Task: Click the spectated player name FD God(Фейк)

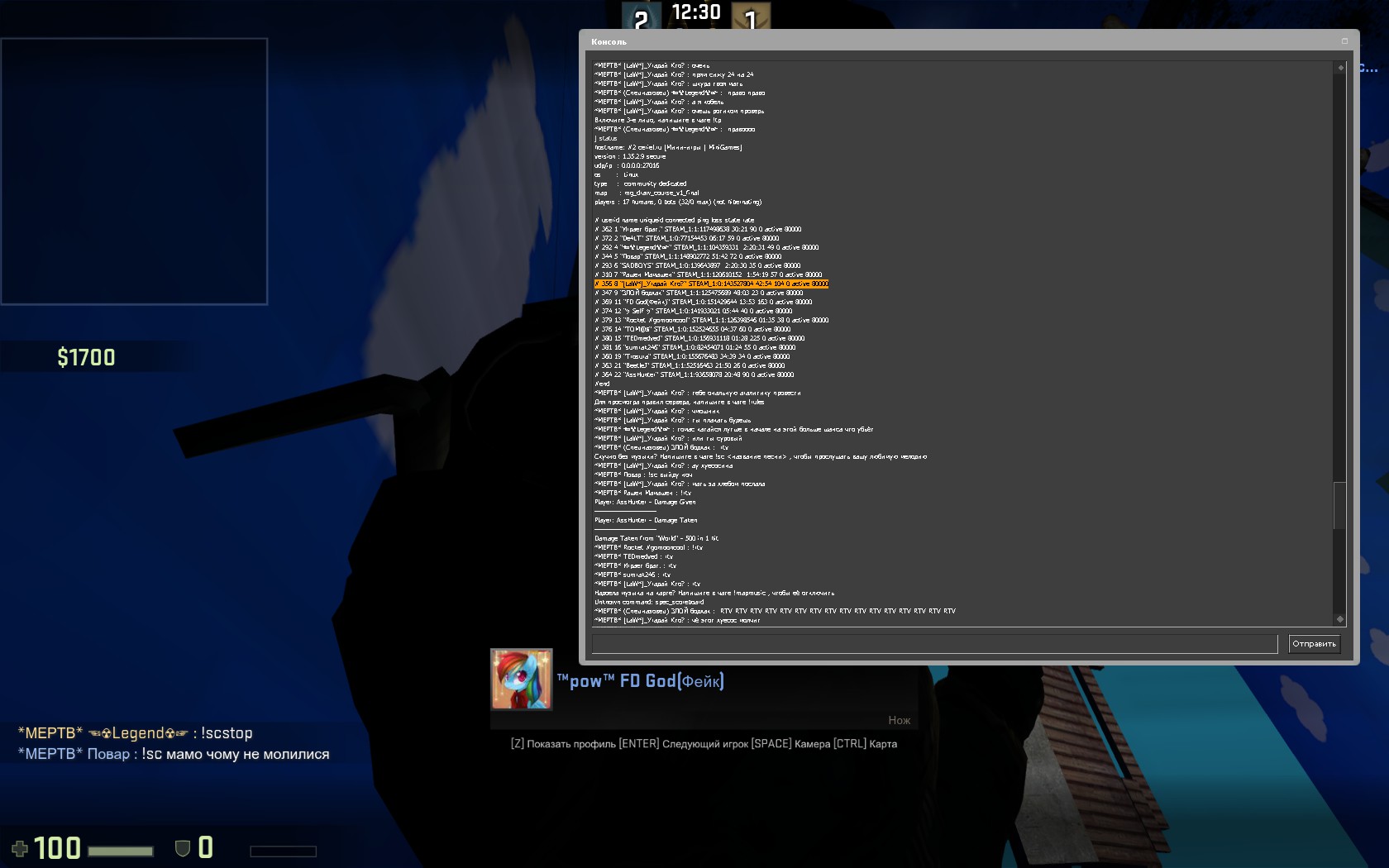Action: (641, 681)
